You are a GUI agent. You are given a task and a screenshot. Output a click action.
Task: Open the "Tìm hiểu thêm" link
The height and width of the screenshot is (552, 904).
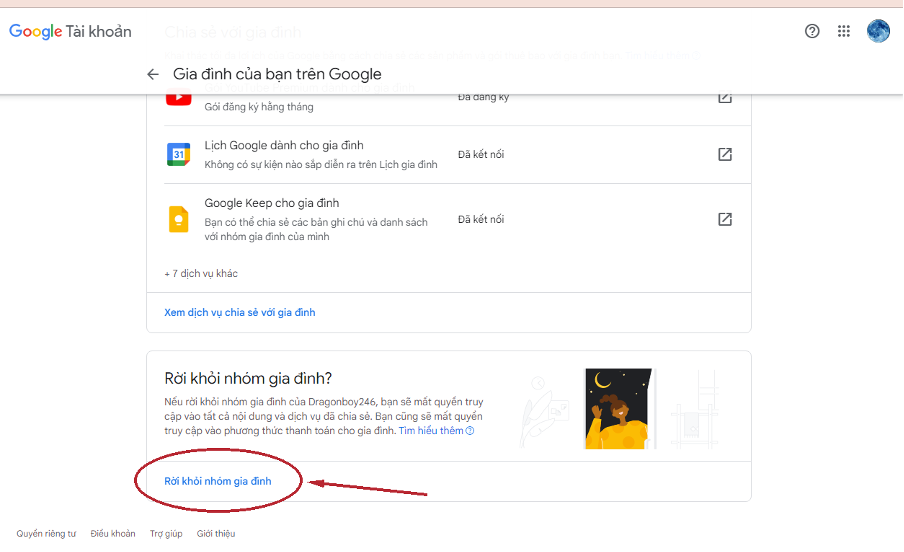point(436,430)
